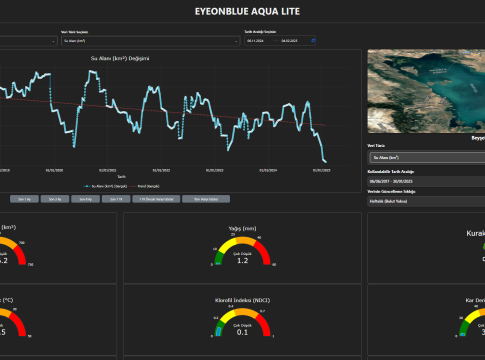
Task: Select the Son 3 Ay time range button
Action: (55, 199)
